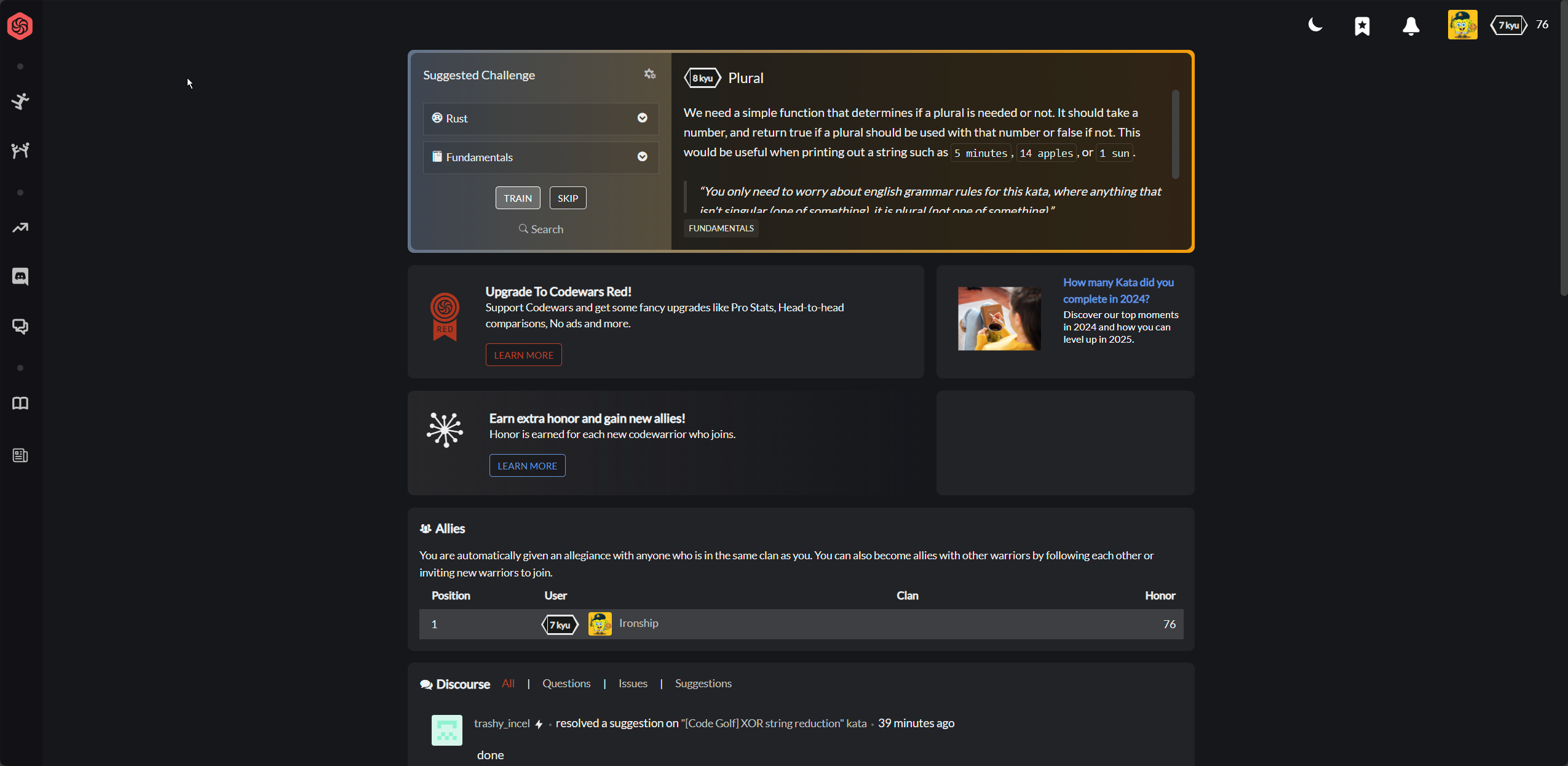Image resolution: width=1568 pixels, height=766 pixels.
Task: Open the Discord chat sidebar icon
Action: 20,276
